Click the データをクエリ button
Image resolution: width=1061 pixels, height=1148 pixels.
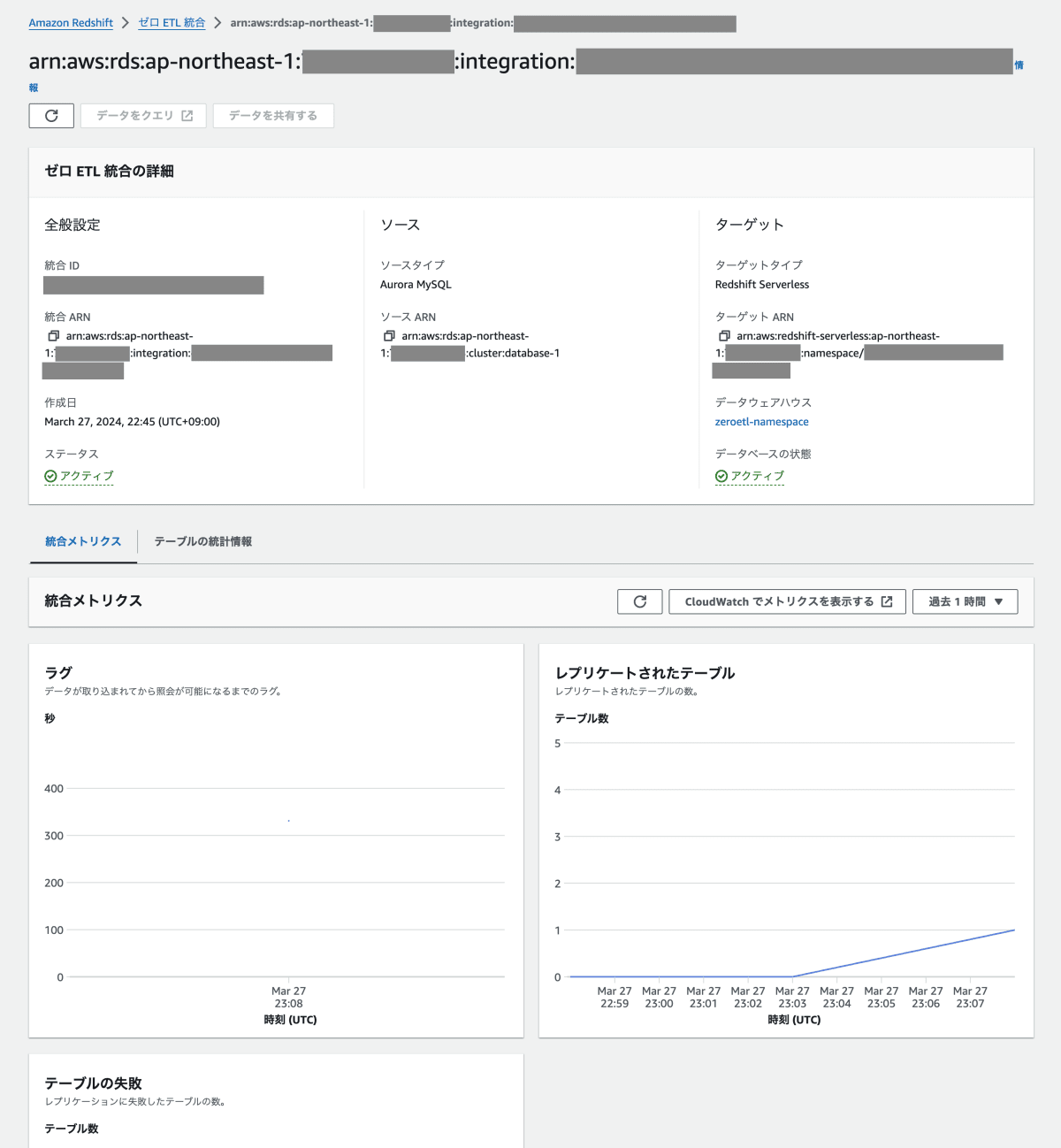point(143,116)
